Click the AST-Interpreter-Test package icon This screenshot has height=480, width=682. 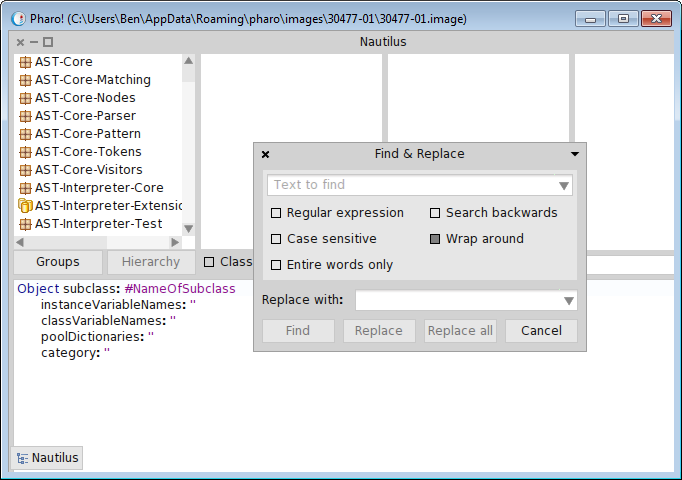(25, 224)
